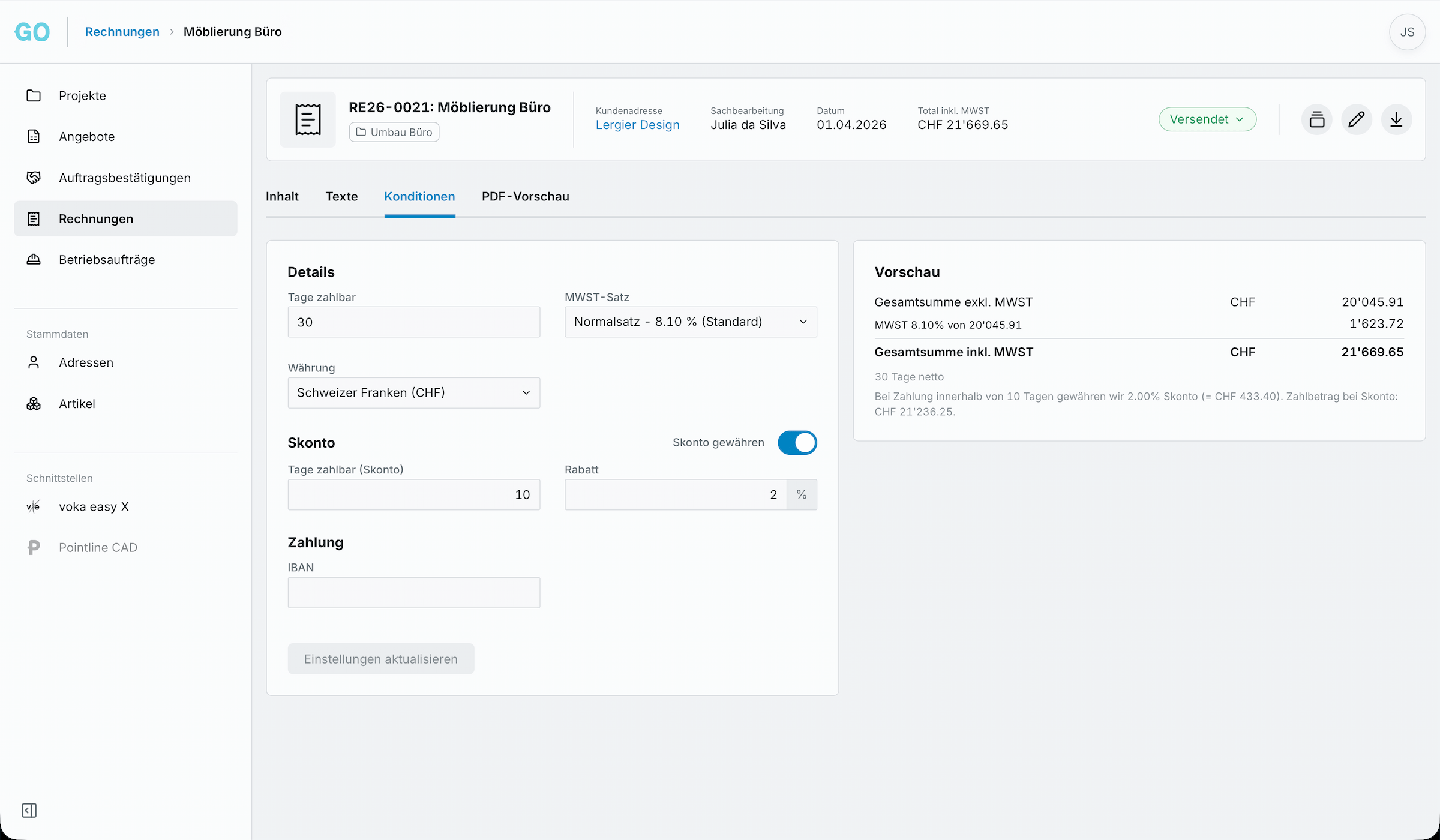
Task: Click the Artikel cubes icon
Action: click(34, 404)
